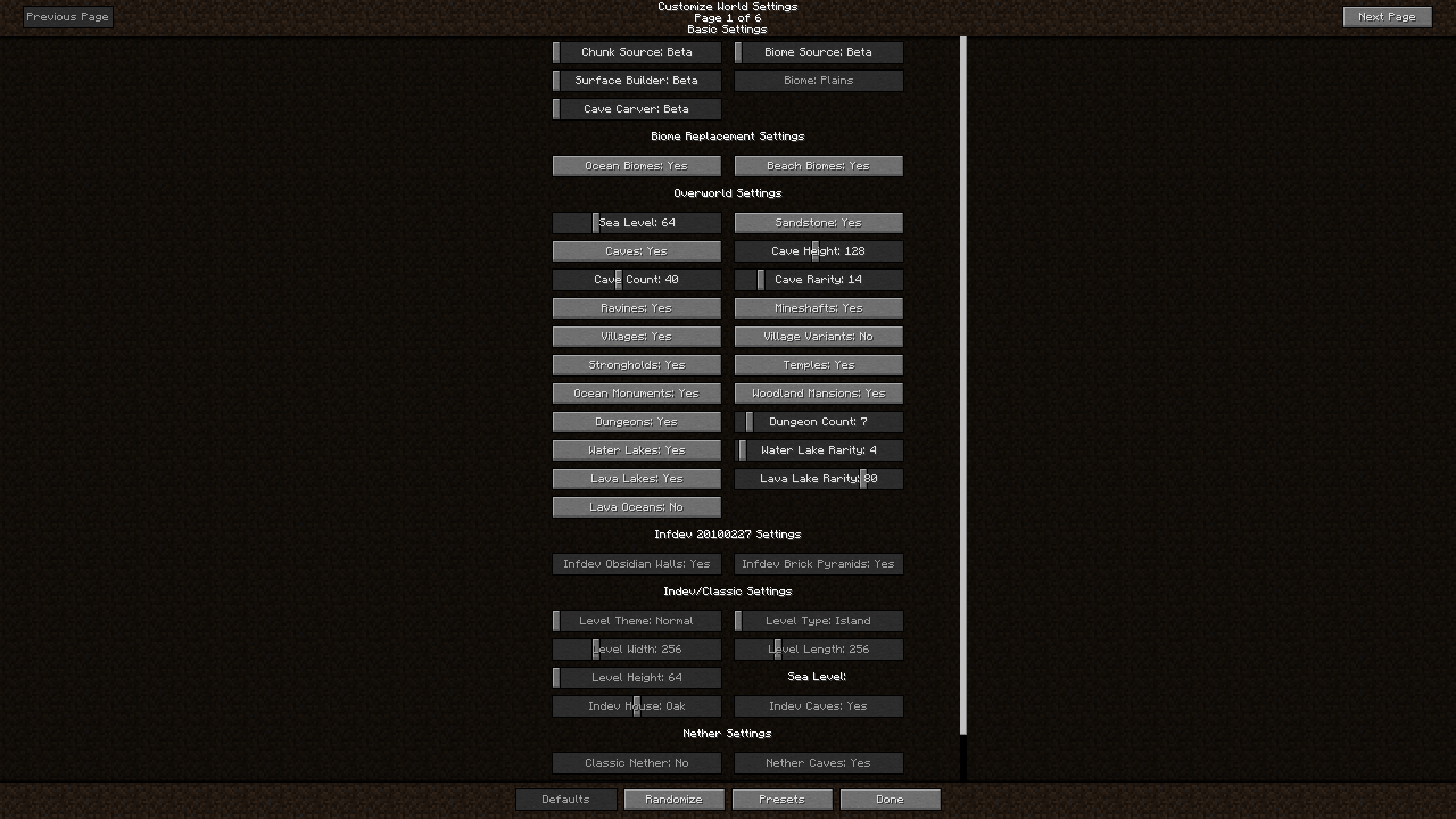
Task: Click the Randomize button
Action: pyautogui.click(x=673, y=799)
